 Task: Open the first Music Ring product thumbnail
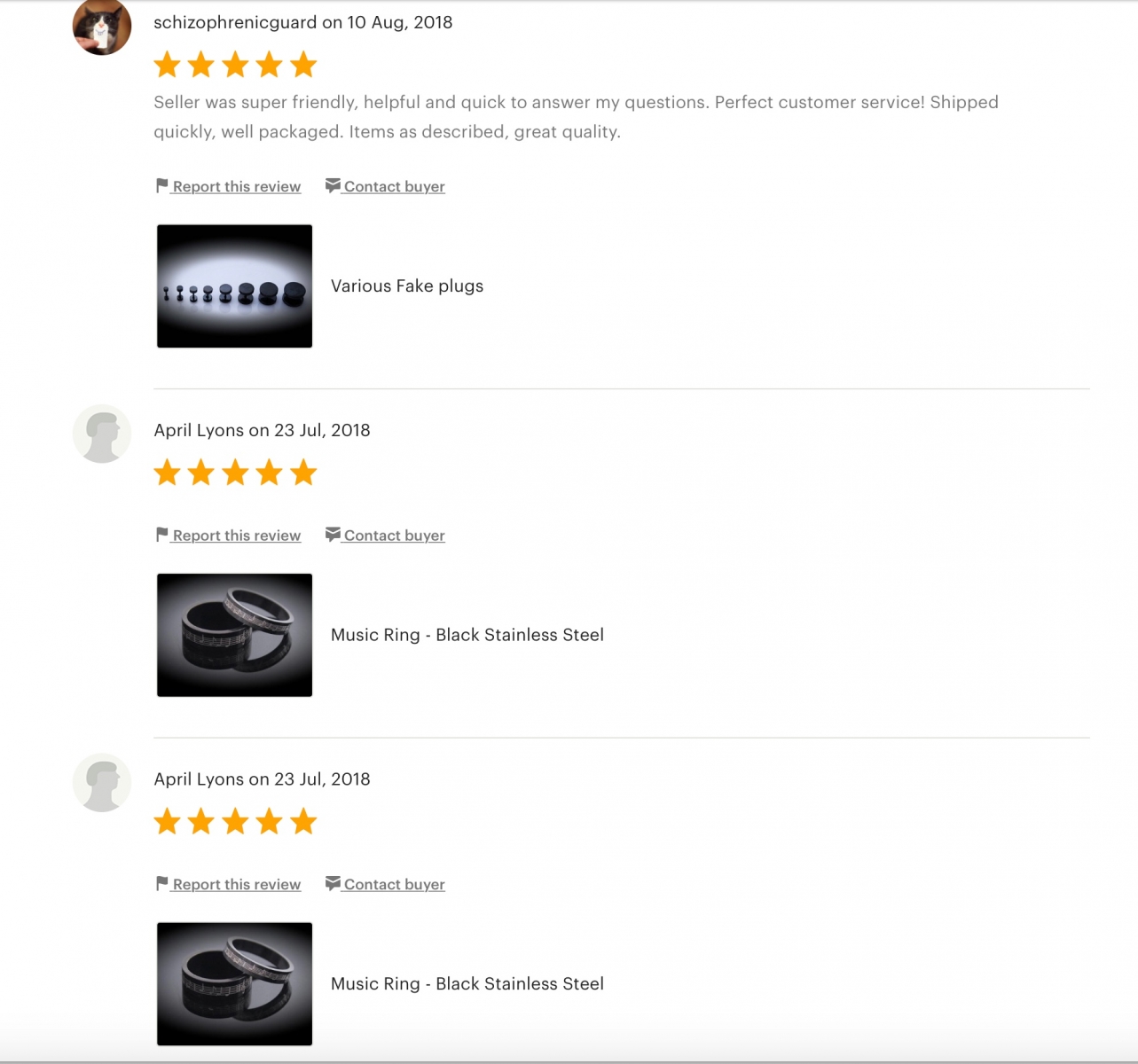234,635
